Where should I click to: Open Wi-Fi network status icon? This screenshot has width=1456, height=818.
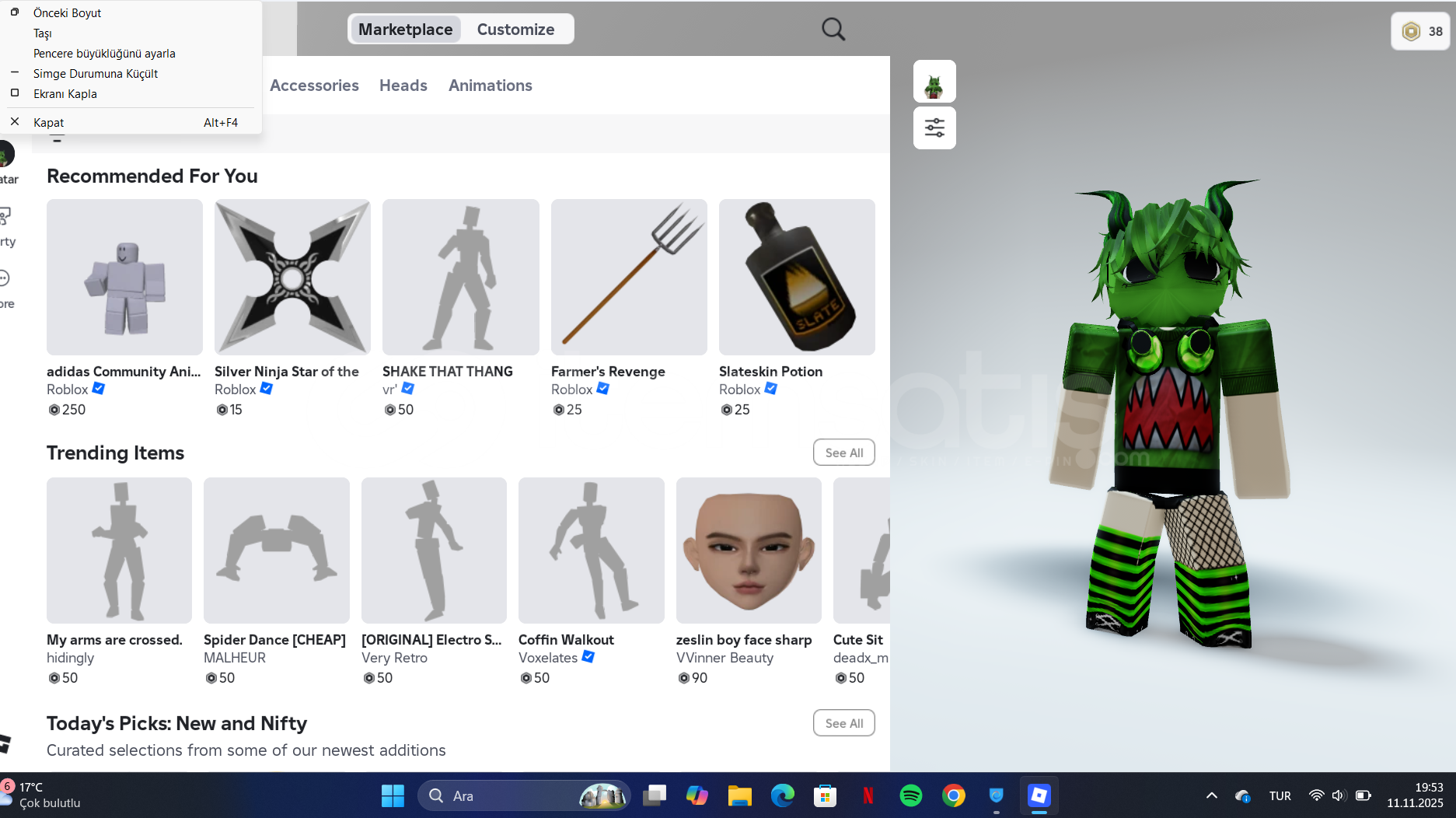click(x=1316, y=795)
